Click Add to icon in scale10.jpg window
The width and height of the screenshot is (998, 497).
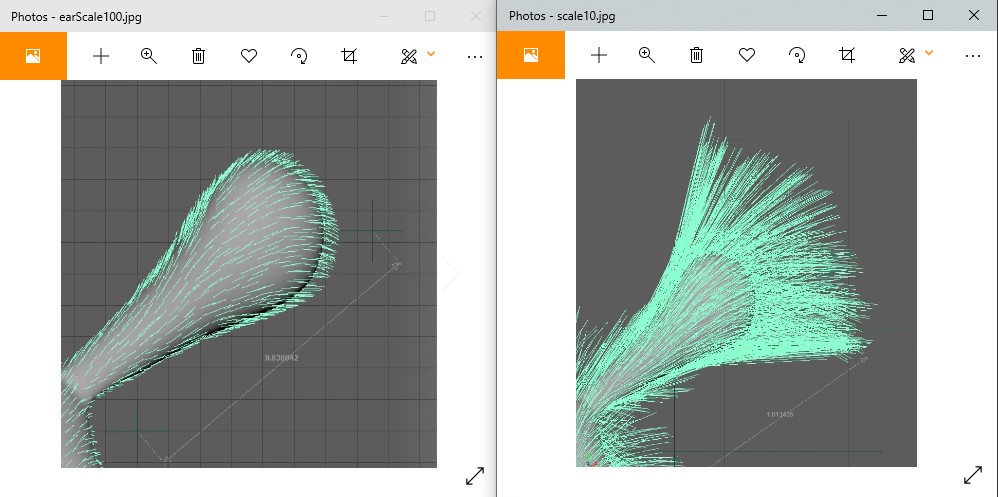coord(598,56)
